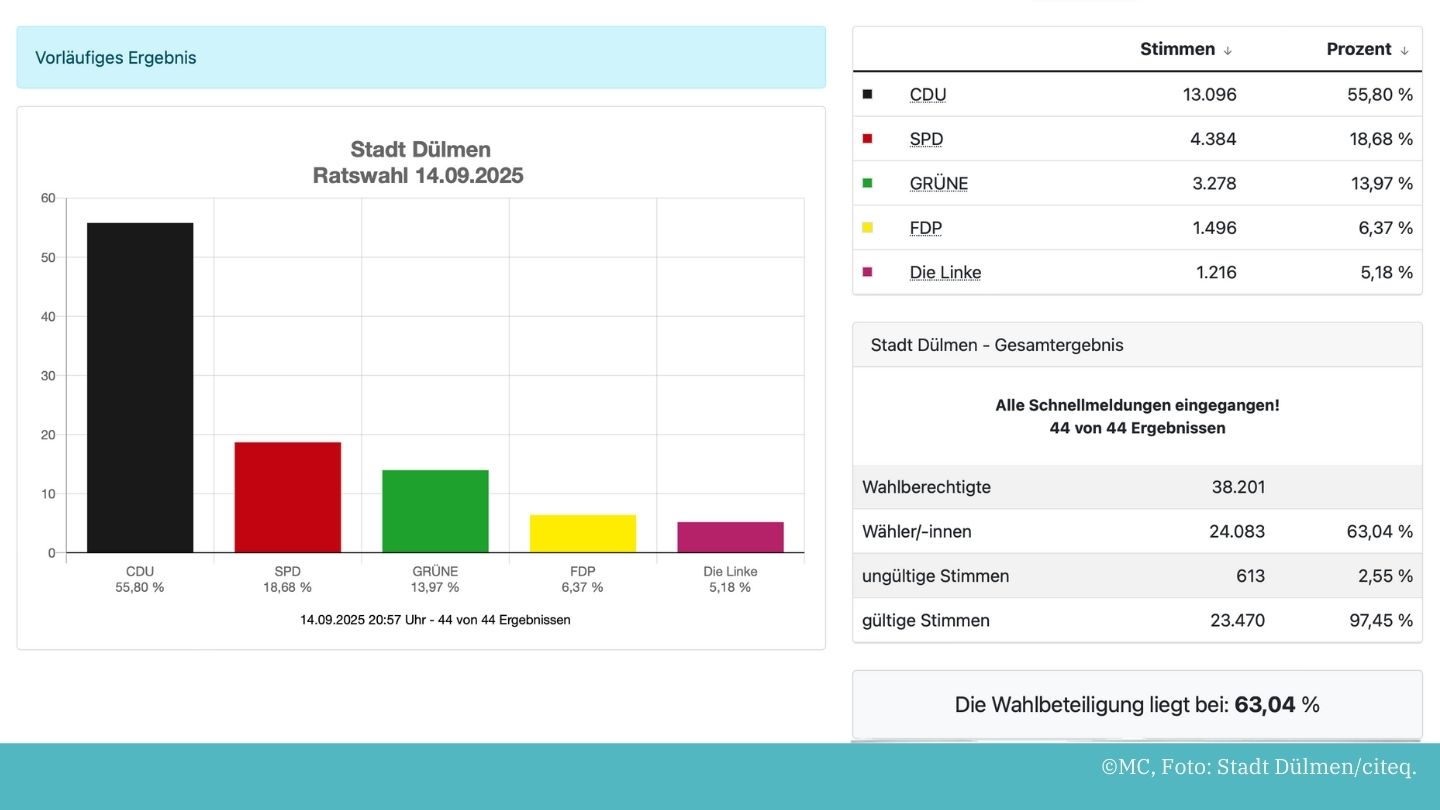This screenshot has height=810, width=1440.
Task: Click the yellow FDP bar in chart
Action: pos(582,534)
